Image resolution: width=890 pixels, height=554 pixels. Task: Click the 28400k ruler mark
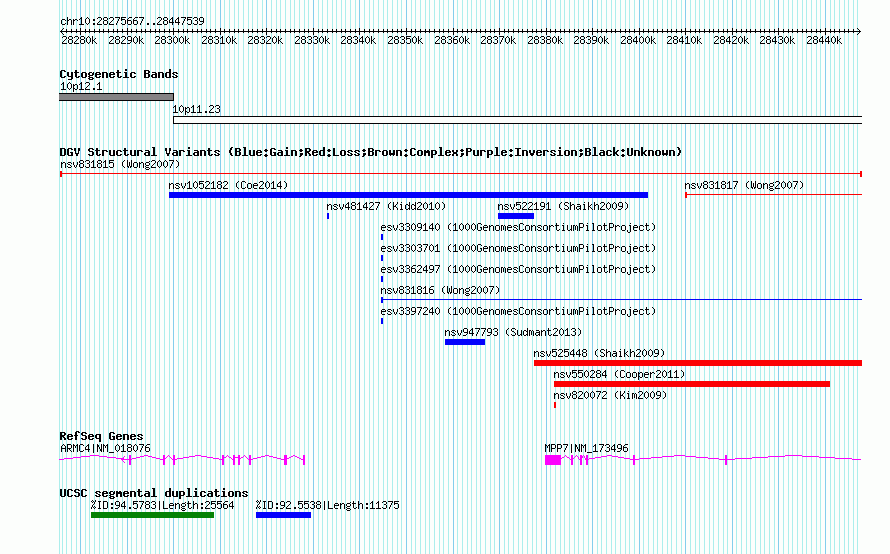coord(638,40)
